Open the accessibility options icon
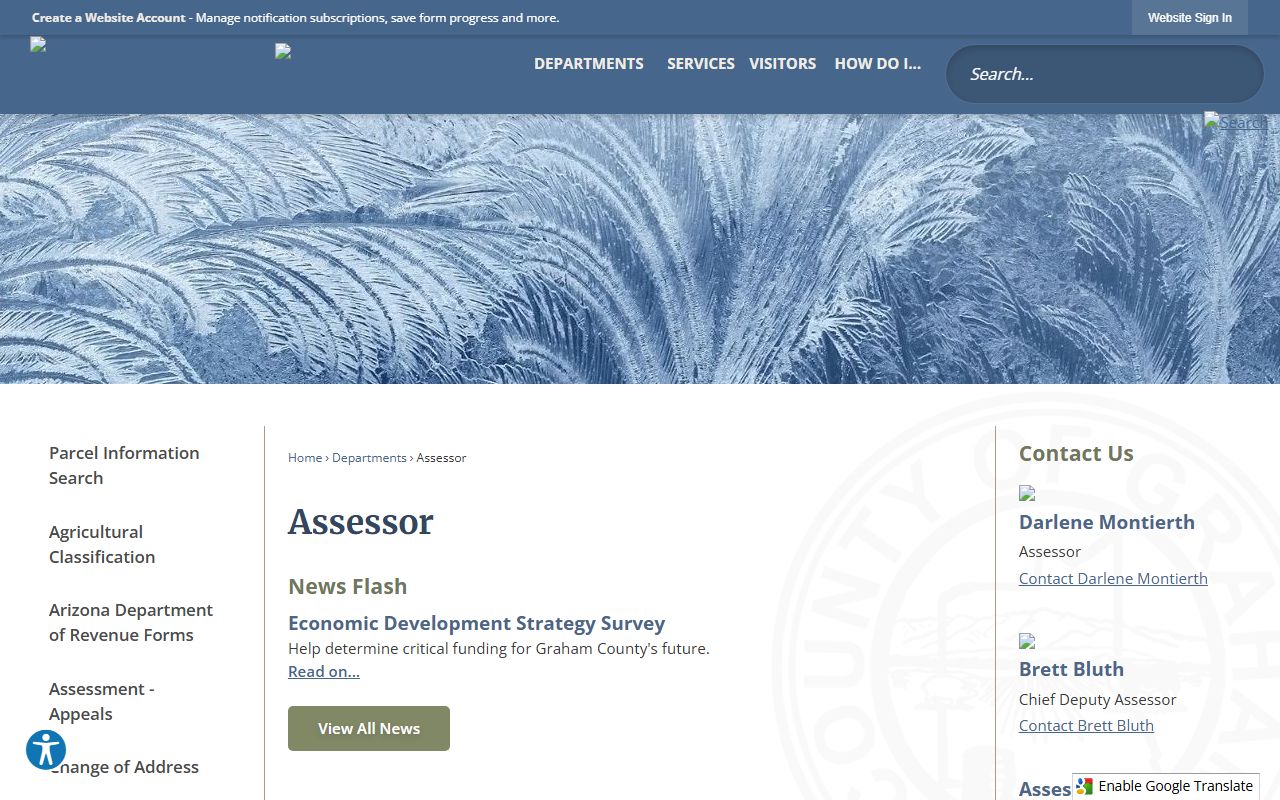 46,749
